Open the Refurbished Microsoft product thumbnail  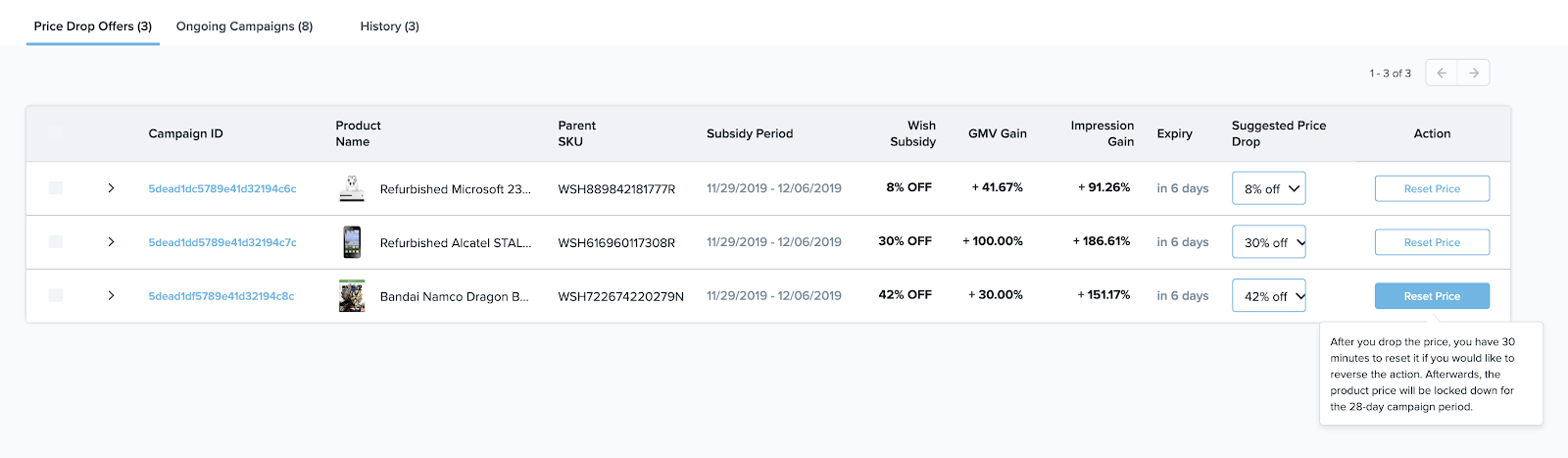352,188
